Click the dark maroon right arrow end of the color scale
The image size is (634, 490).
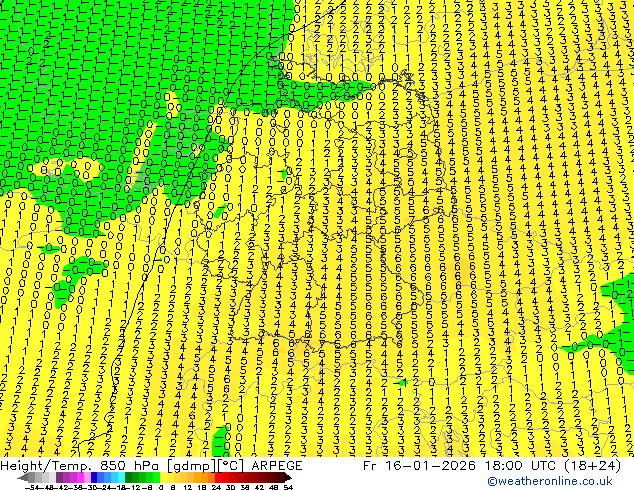pos(288,477)
